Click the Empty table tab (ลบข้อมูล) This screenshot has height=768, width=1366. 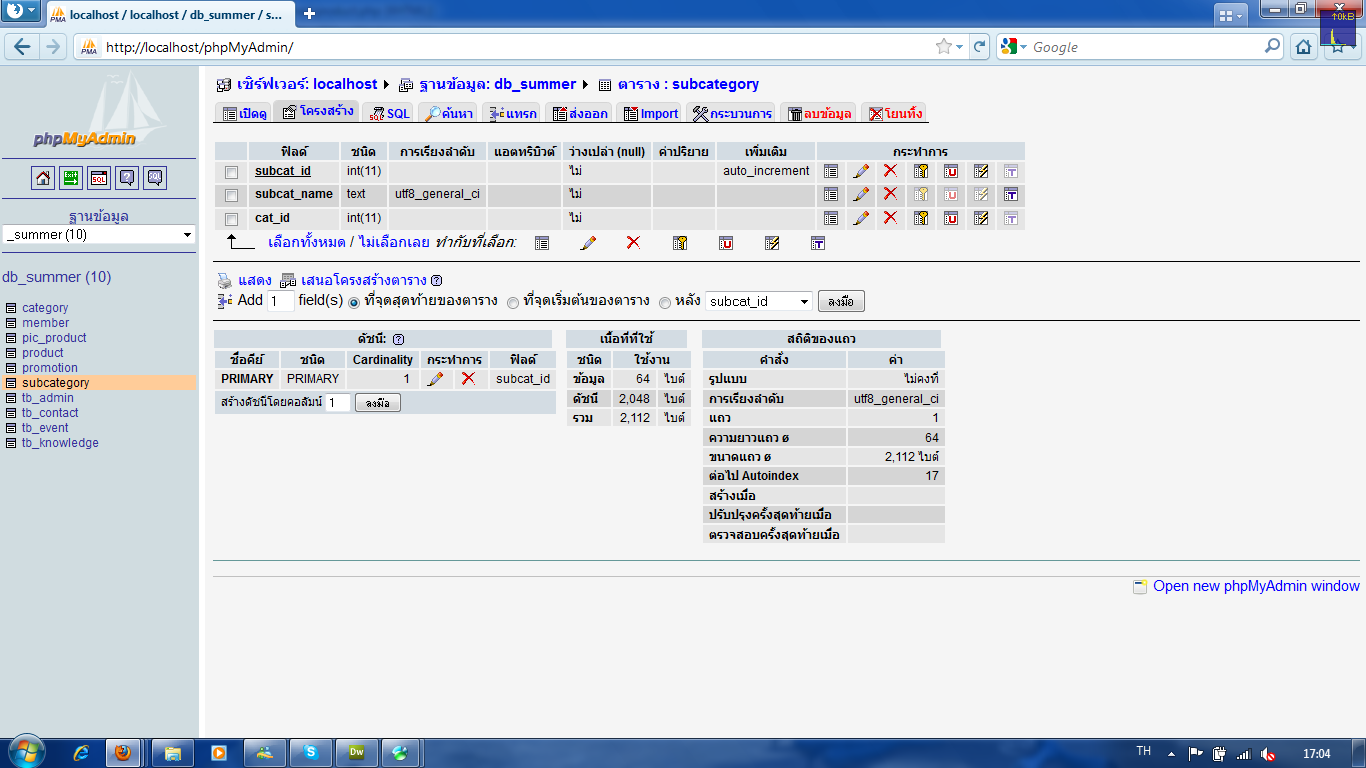click(819, 113)
